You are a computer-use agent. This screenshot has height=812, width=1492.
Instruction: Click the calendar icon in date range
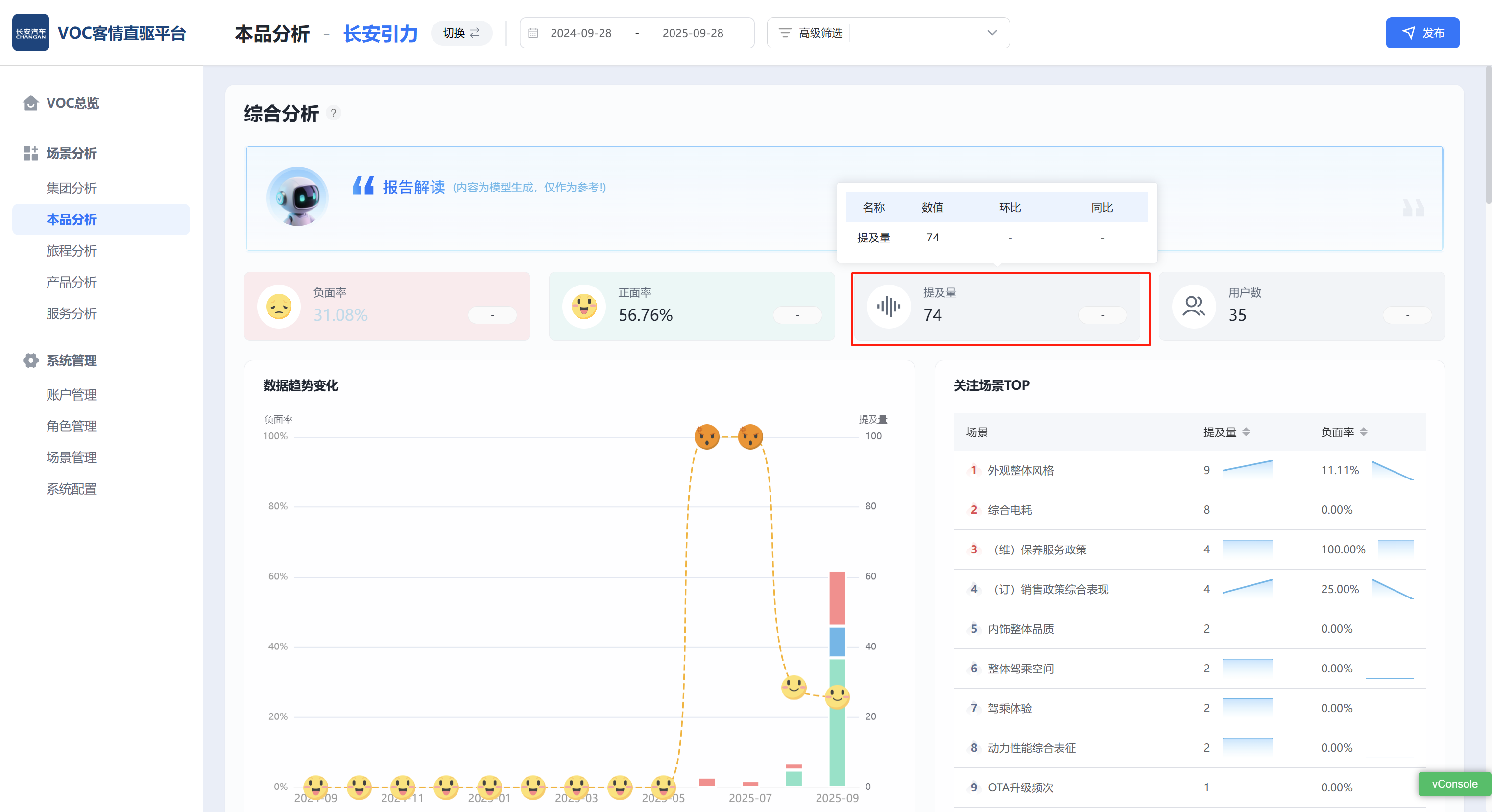click(x=533, y=33)
